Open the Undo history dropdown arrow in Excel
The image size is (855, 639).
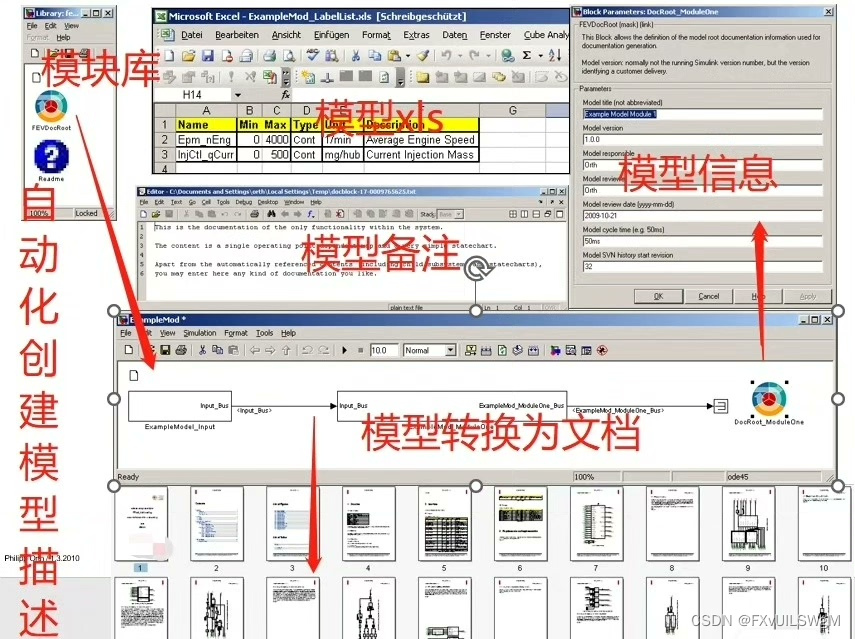tap(460, 56)
